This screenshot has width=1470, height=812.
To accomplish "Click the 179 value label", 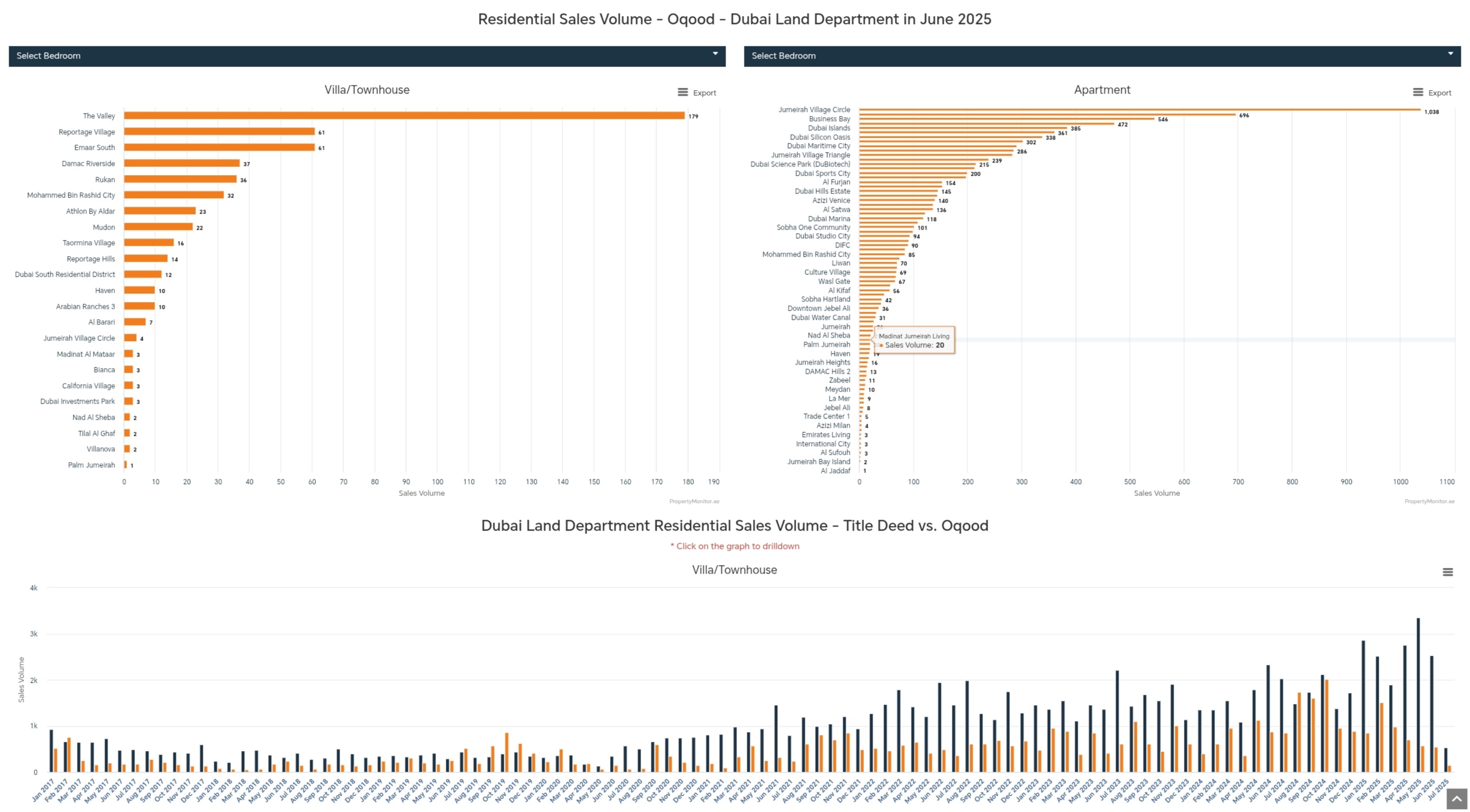I will 693,117.
